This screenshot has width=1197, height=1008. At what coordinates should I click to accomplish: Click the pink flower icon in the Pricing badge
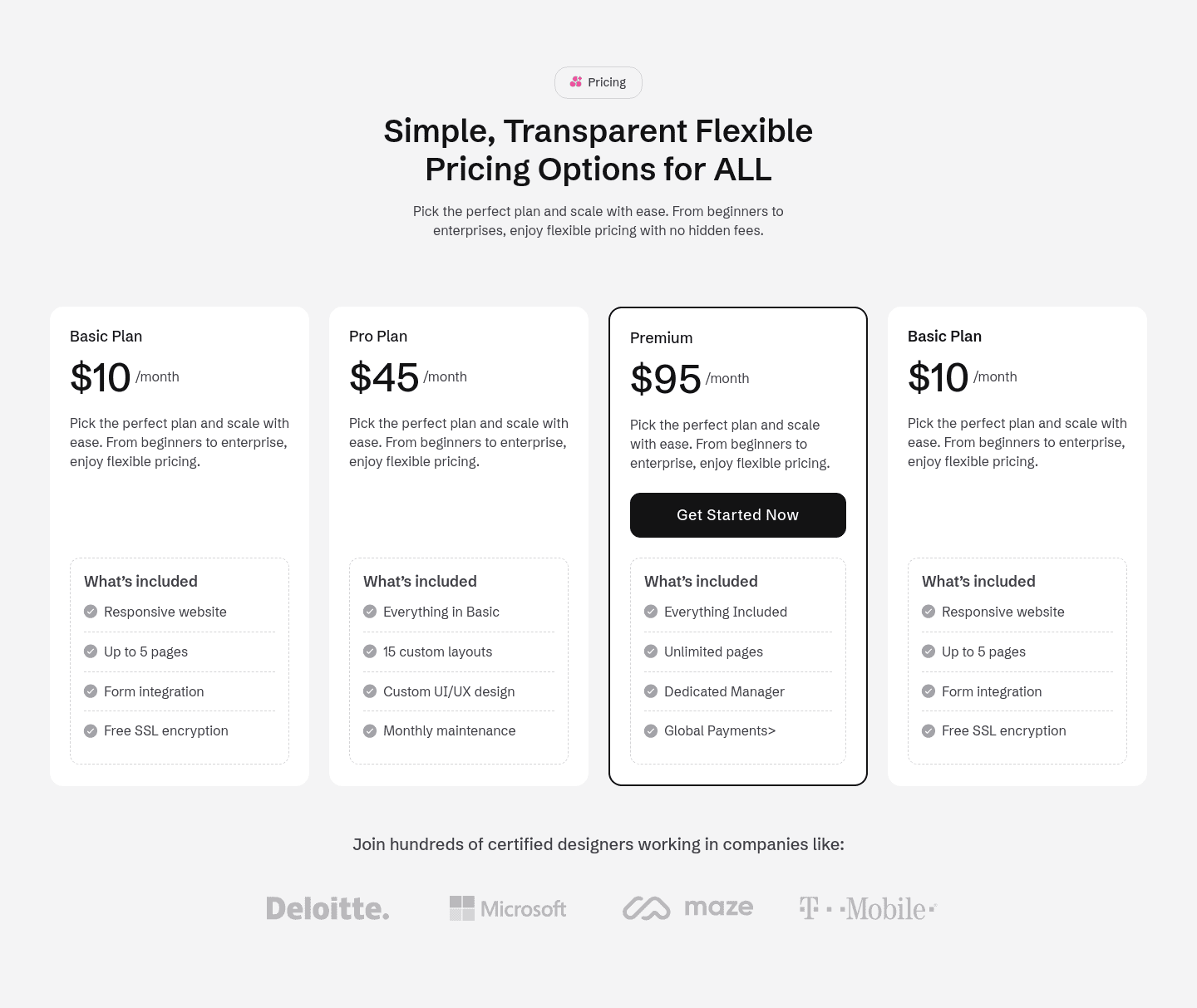coord(574,81)
